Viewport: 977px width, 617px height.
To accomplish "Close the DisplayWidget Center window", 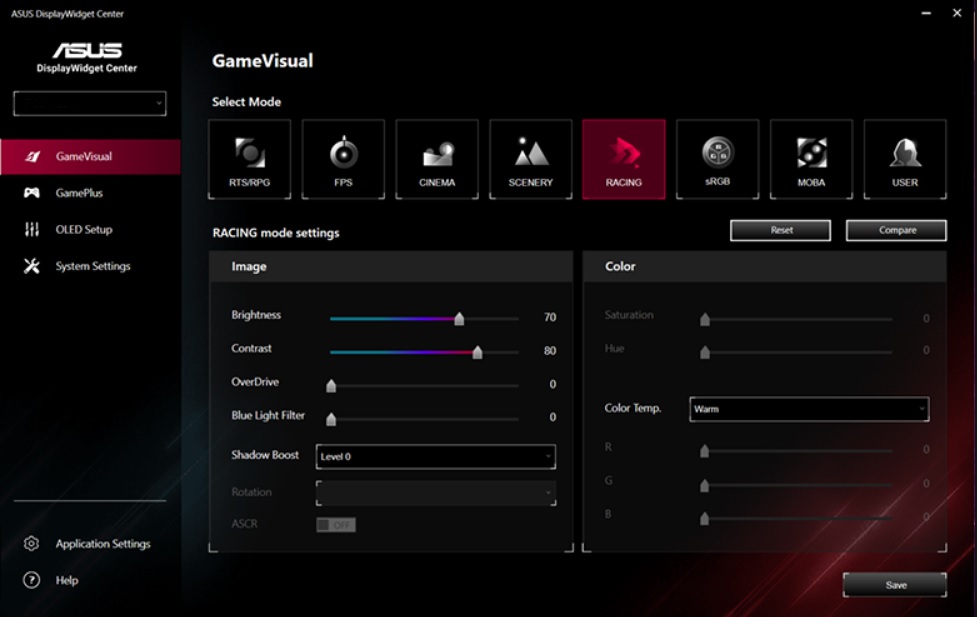I will (957, 13).
